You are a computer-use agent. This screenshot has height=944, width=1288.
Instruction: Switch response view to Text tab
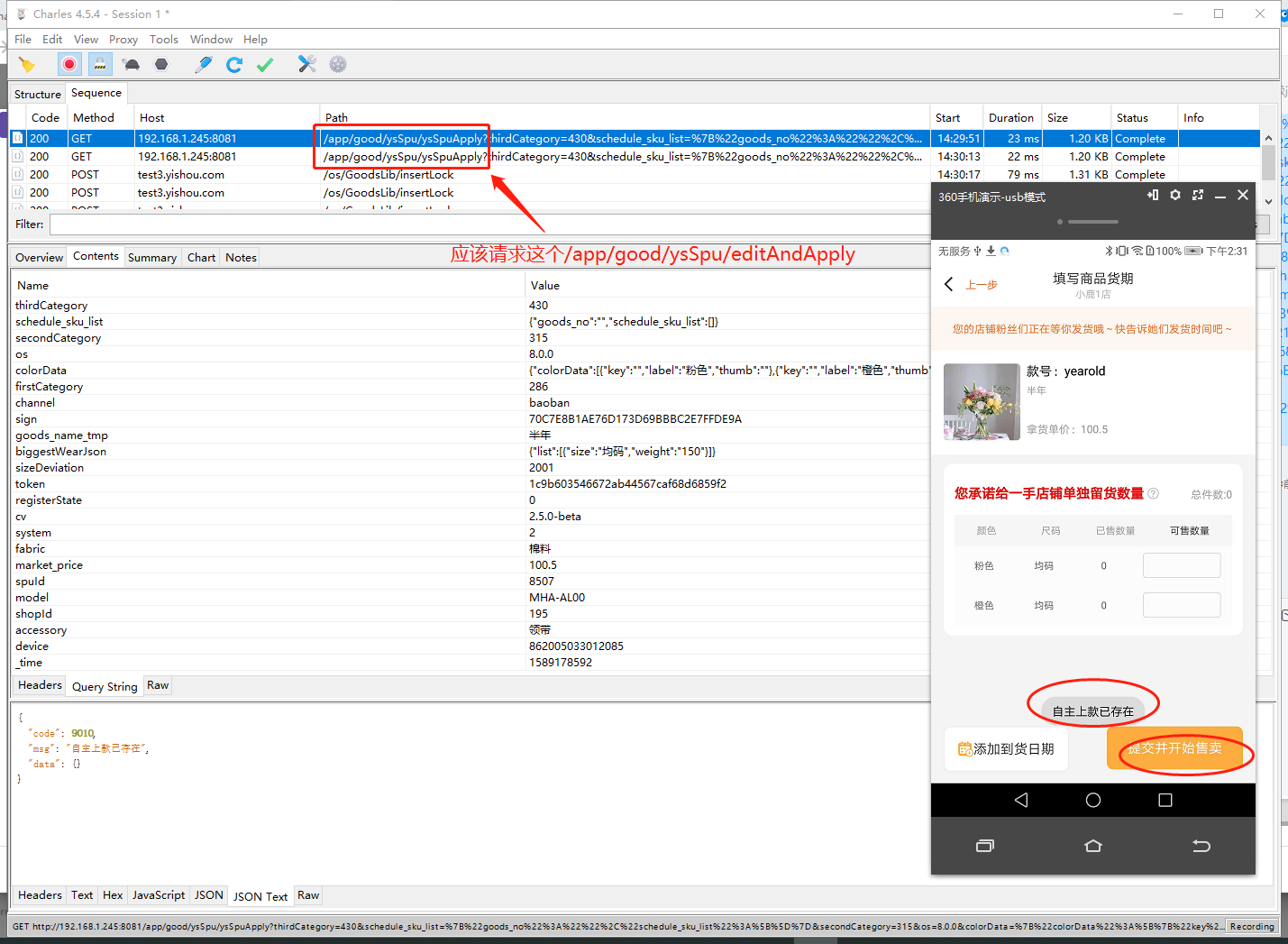[82, 895]
